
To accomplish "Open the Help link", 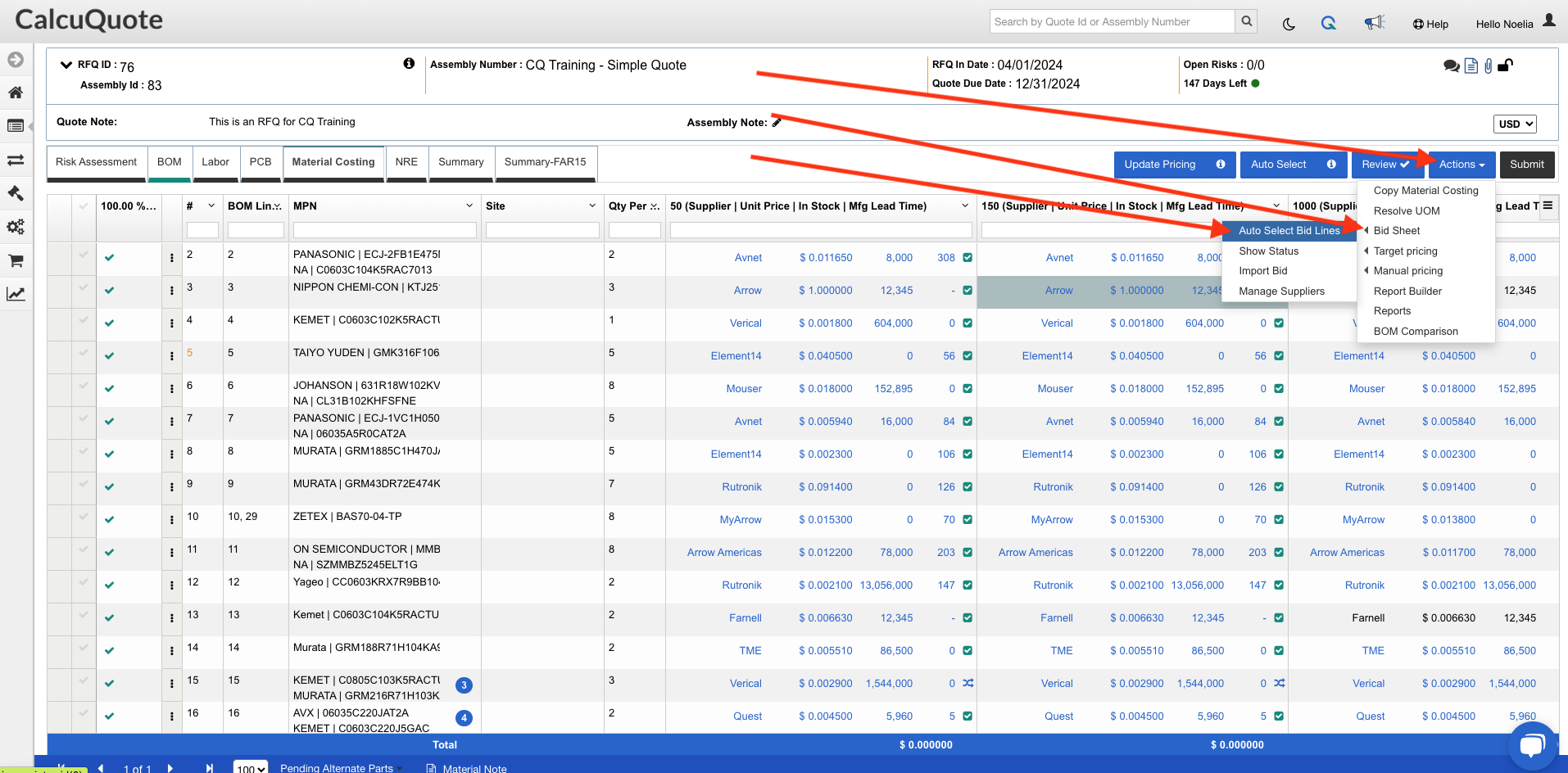I will 1430,24.
